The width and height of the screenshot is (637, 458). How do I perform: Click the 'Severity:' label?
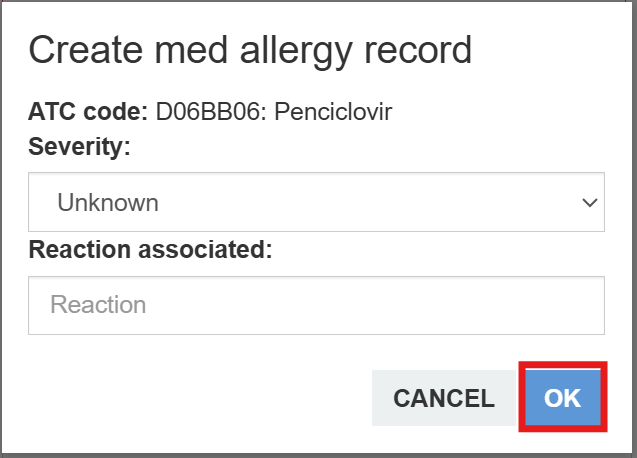tap(80, 146)
